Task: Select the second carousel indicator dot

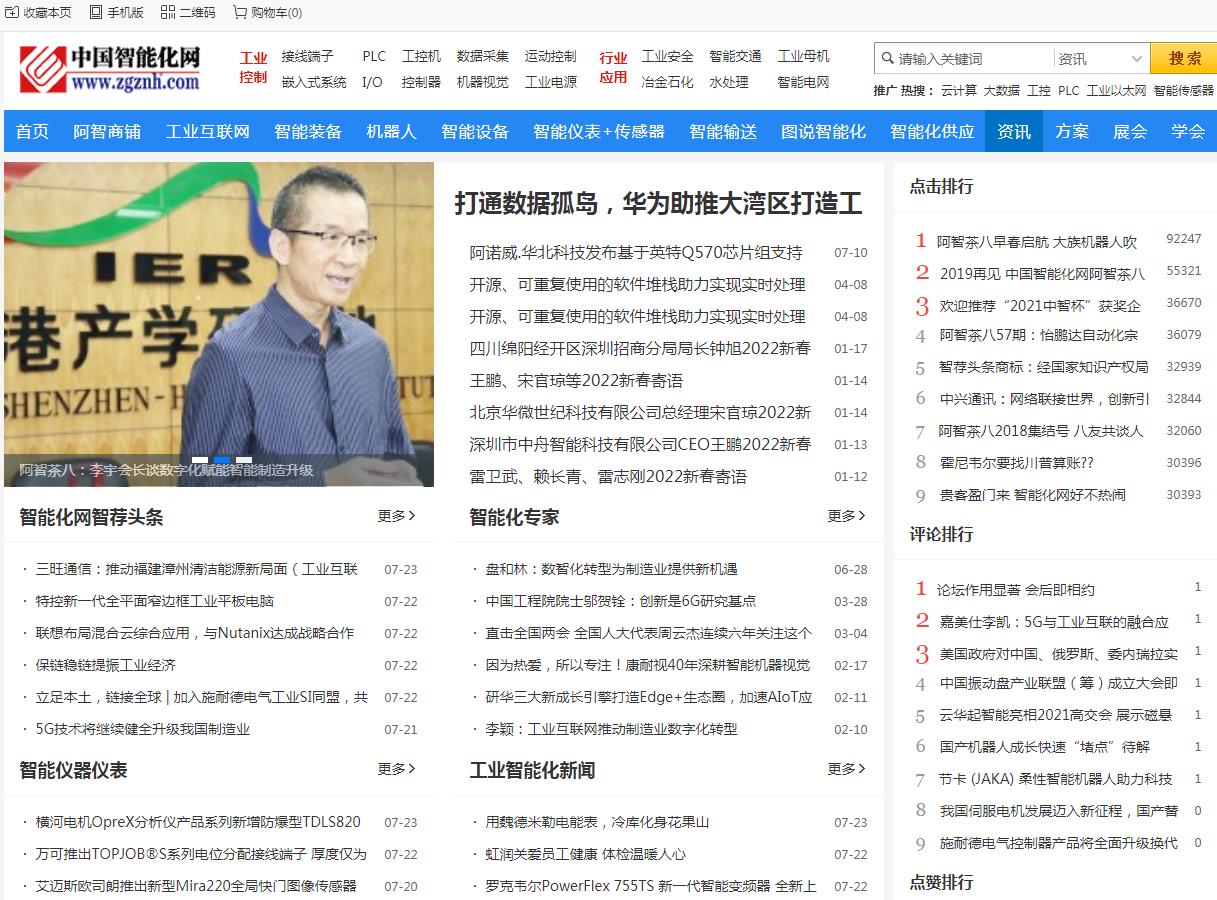Action: coord(222,460)
